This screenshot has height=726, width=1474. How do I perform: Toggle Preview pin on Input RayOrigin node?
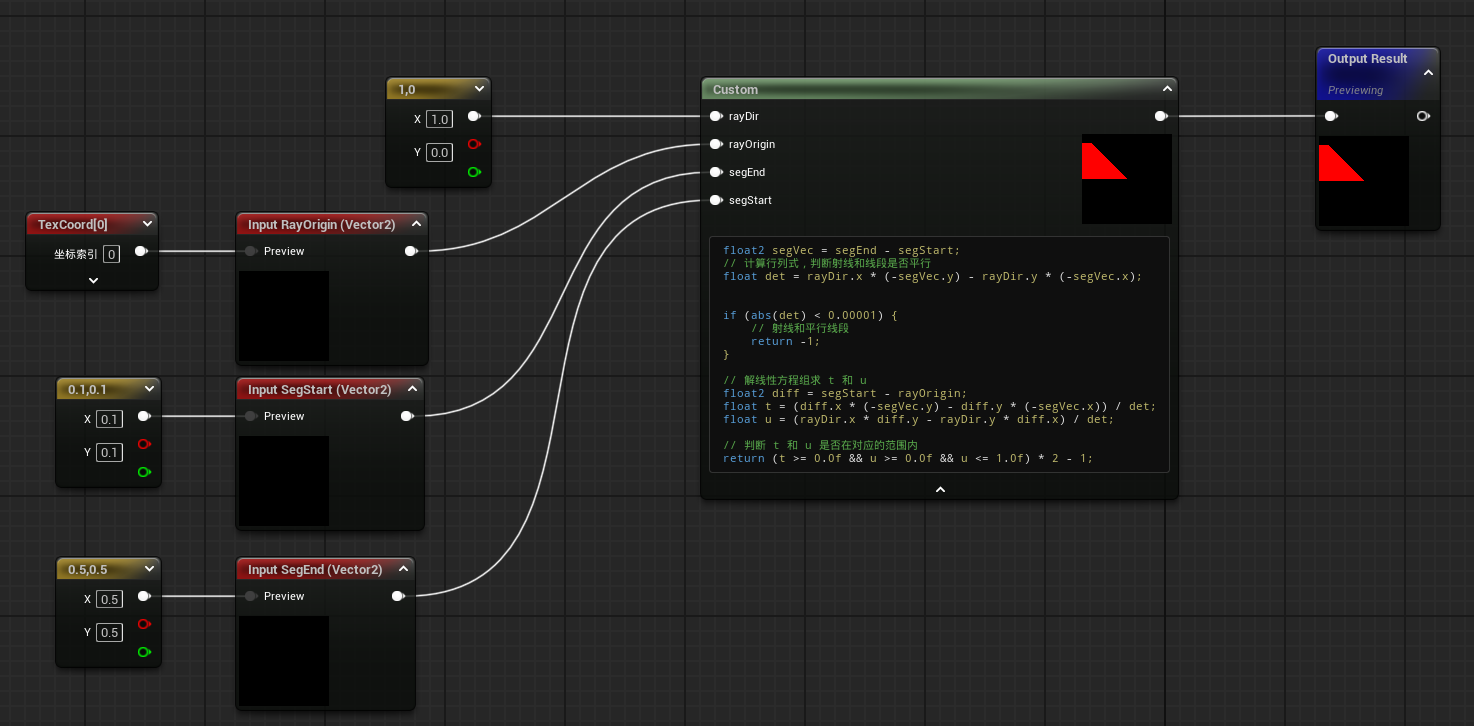pyautogui.click(x=251, y=252)
